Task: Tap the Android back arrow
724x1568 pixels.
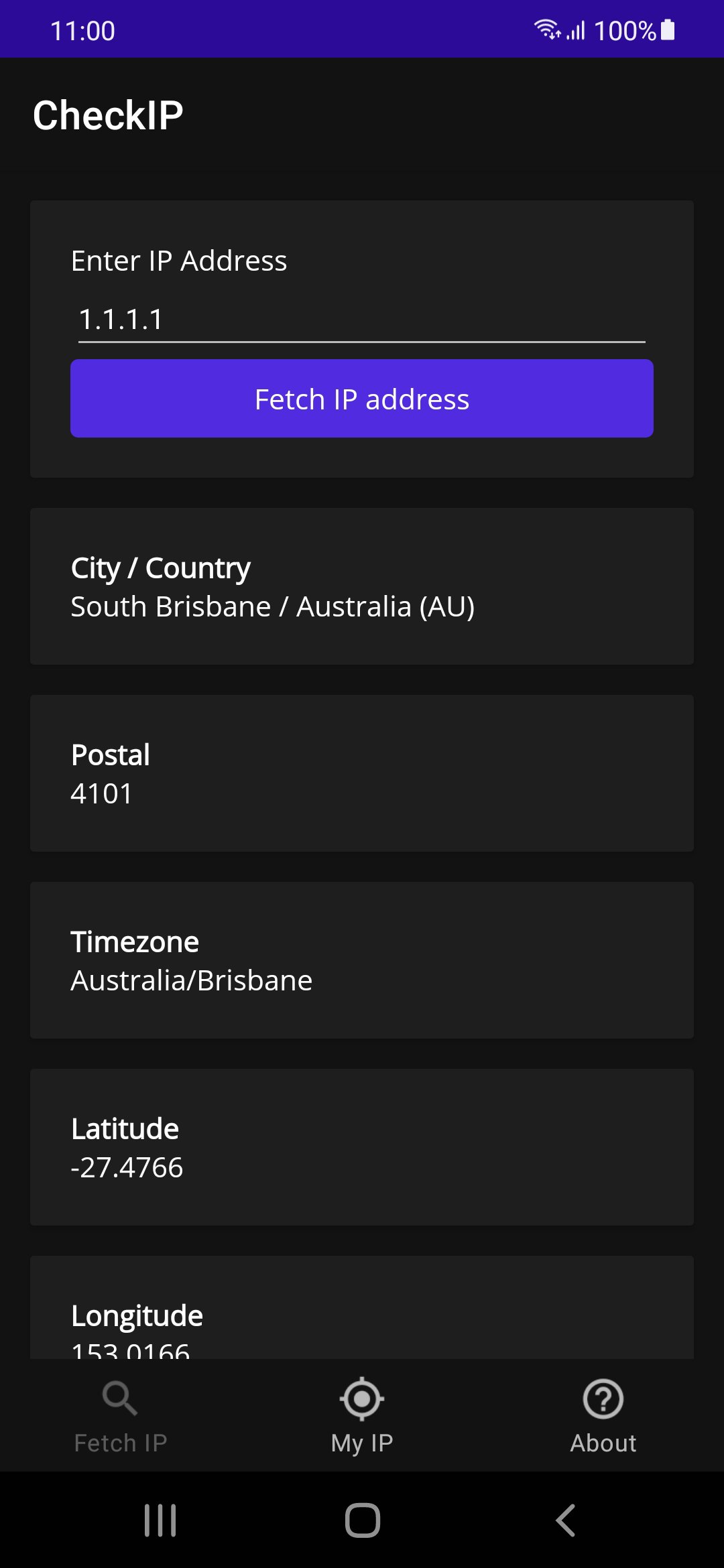Action: (x=565, y=1520)
